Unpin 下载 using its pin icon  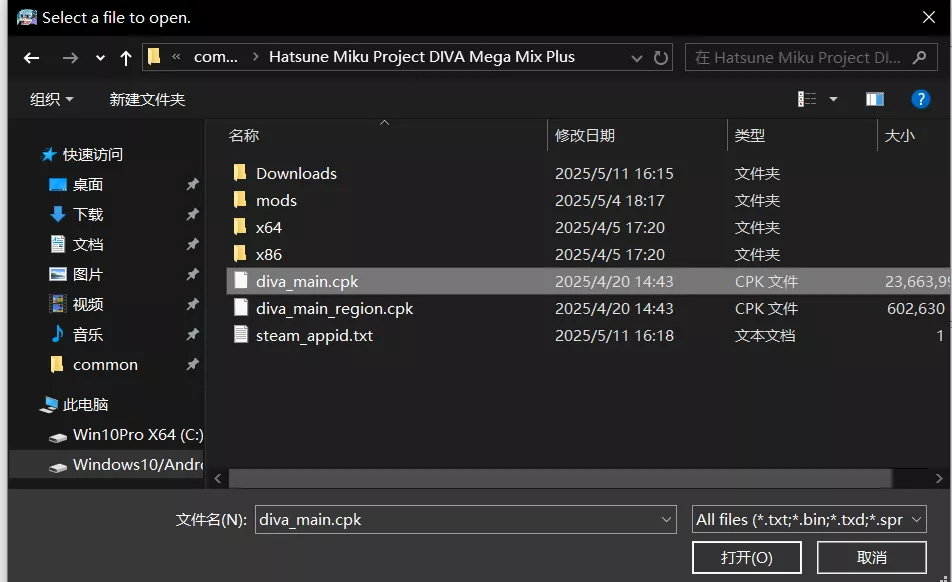coord(192,214)
